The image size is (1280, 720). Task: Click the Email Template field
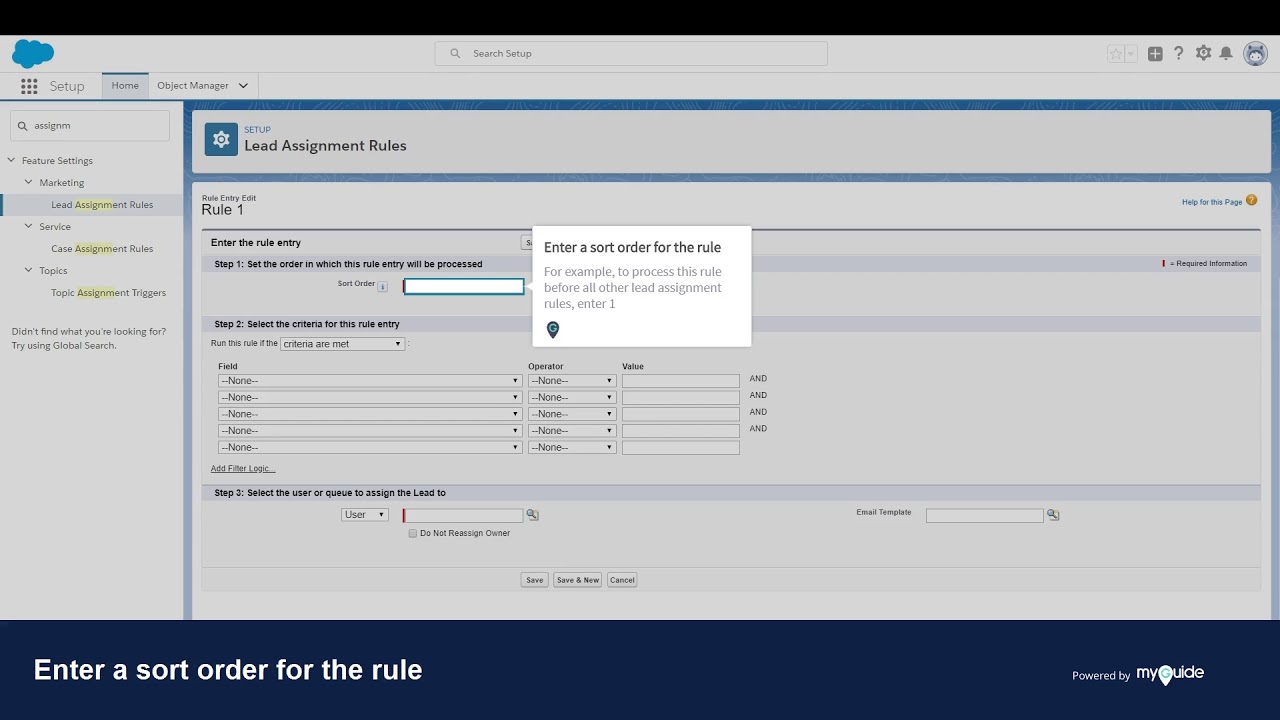pyautogui.click(x=984, y=515)
